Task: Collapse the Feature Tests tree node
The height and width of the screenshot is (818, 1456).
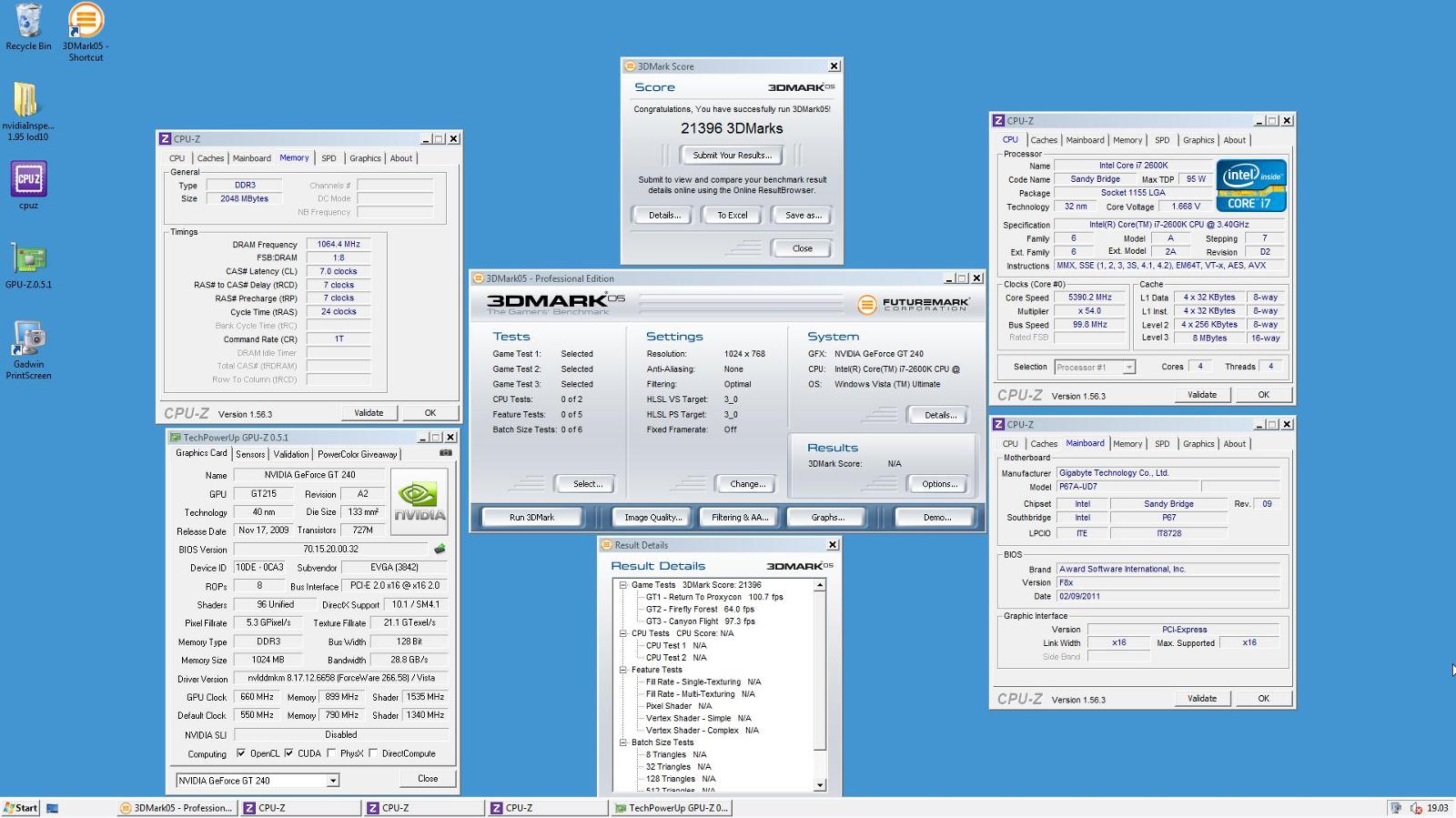Action: [623, 670]
